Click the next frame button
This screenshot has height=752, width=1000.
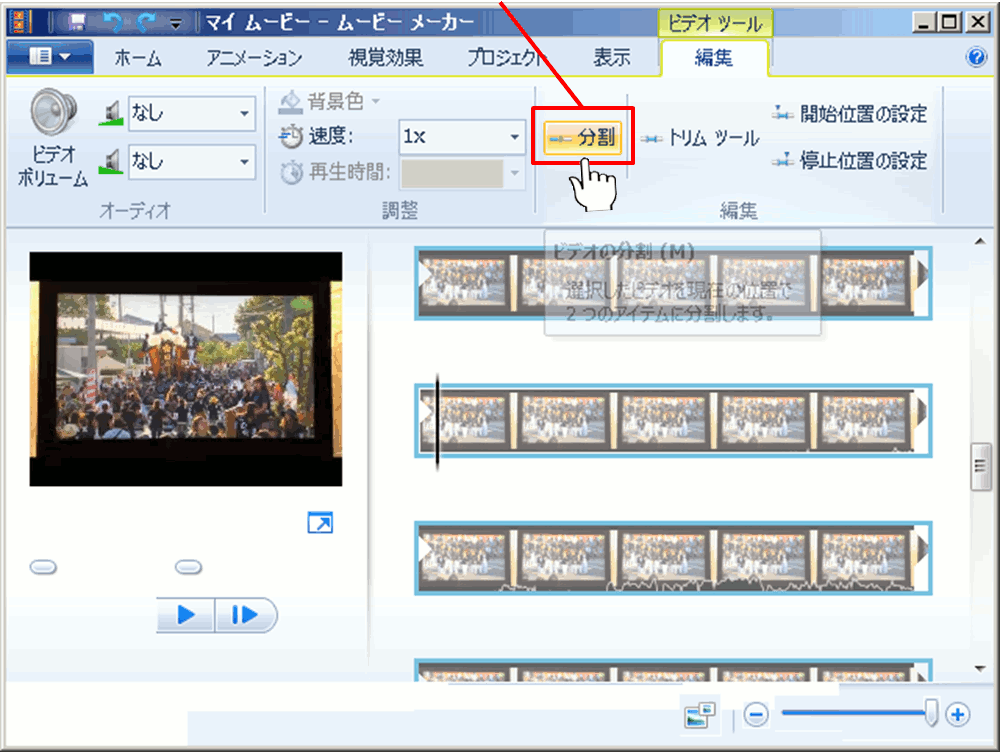pos(245,615)
